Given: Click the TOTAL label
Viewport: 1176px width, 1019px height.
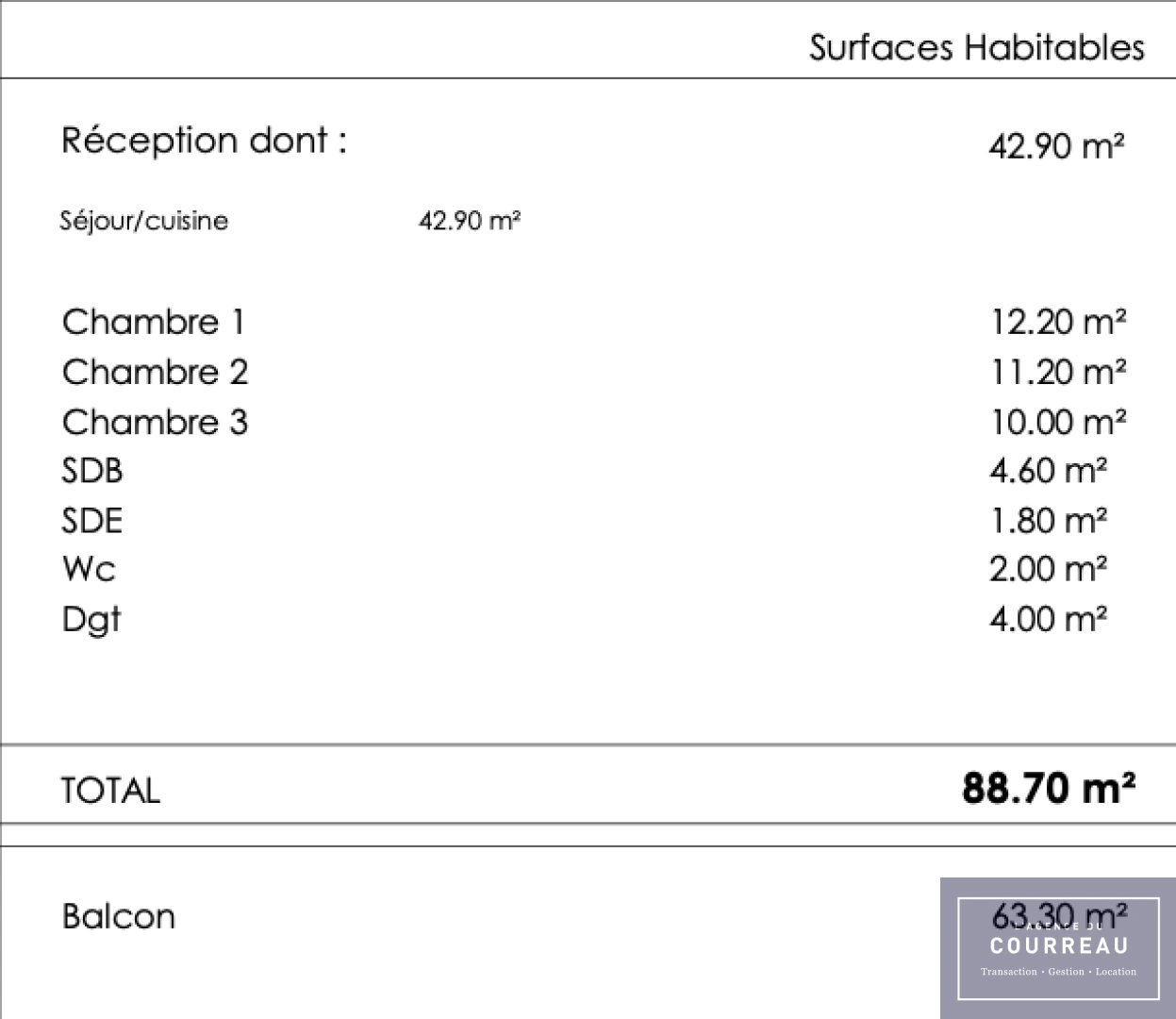Looking at the screenshot, I should [x=110, y=791].
